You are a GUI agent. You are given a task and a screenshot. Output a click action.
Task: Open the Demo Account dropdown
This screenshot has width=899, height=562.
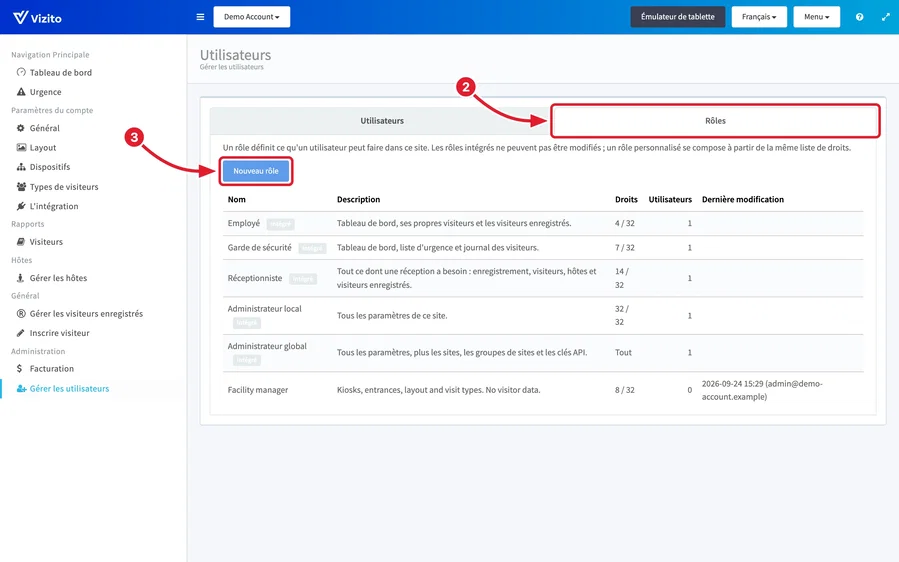[252, 17]
